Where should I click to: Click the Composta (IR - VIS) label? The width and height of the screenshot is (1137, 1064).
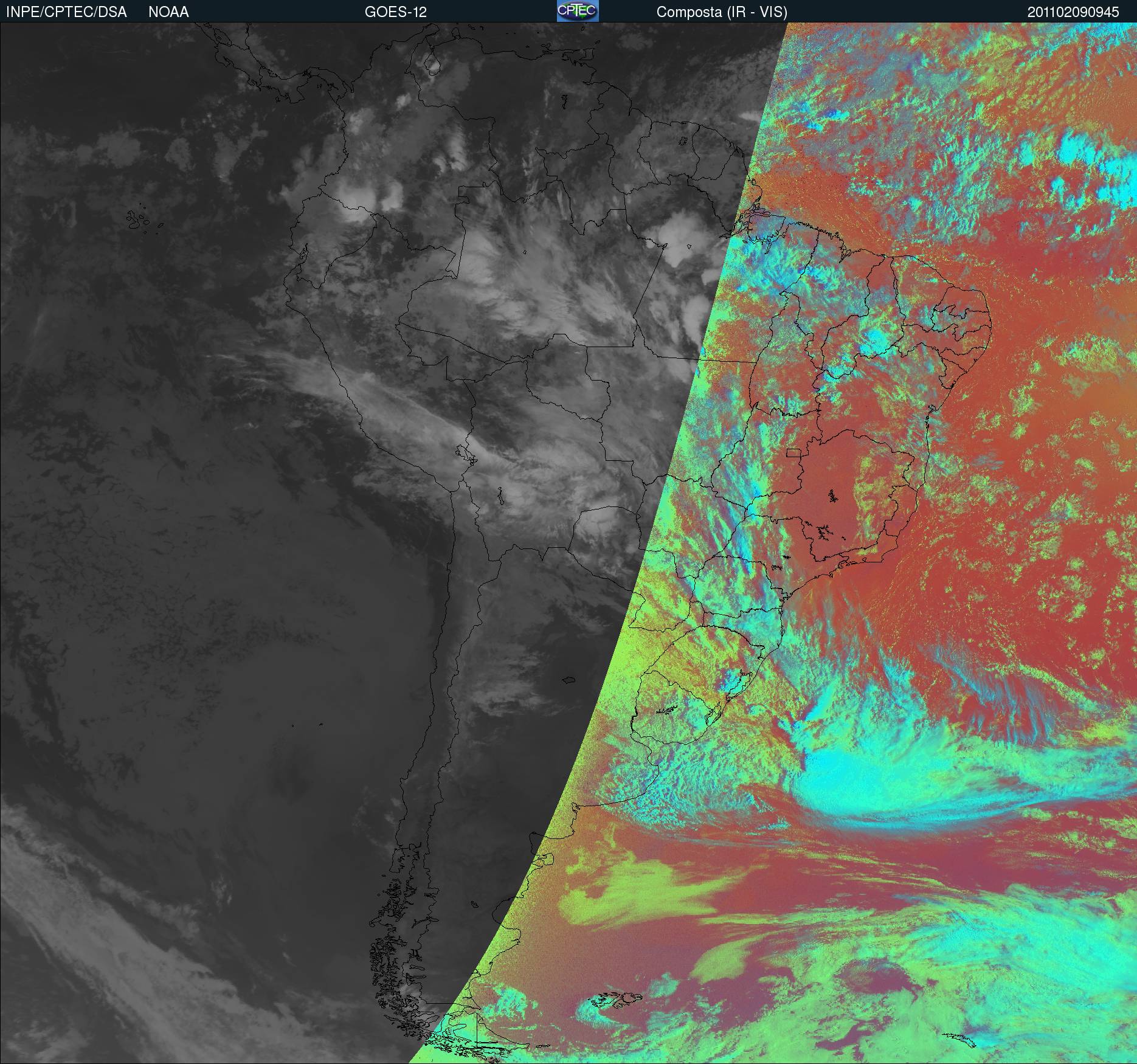tap(722, 12)
